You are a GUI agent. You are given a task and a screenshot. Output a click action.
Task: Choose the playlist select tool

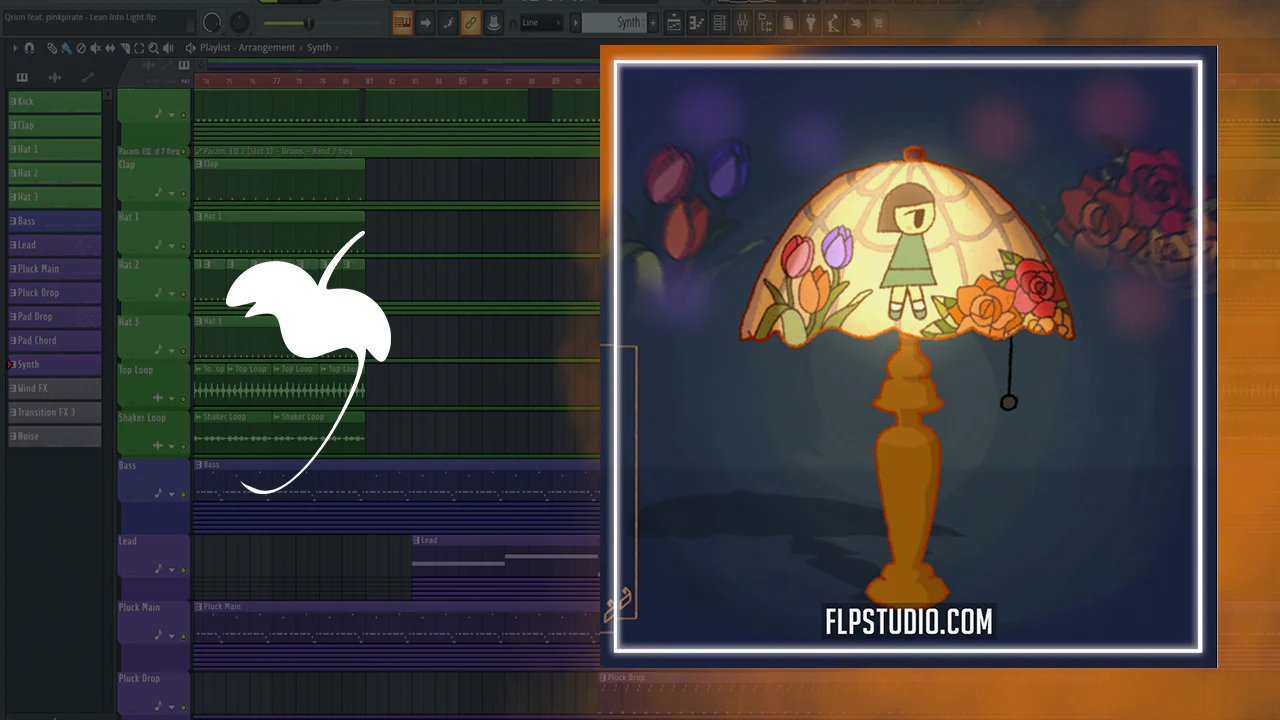coord(139,47)
